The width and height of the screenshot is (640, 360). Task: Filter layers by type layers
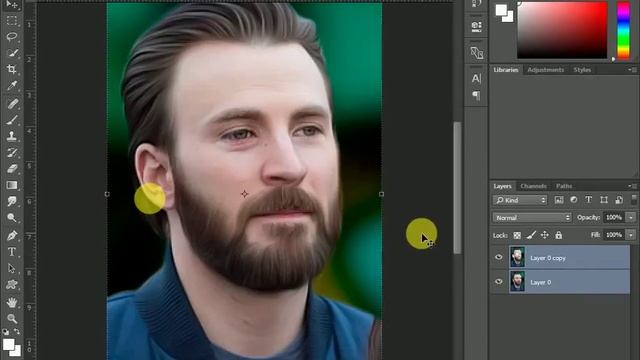(589, 200)
